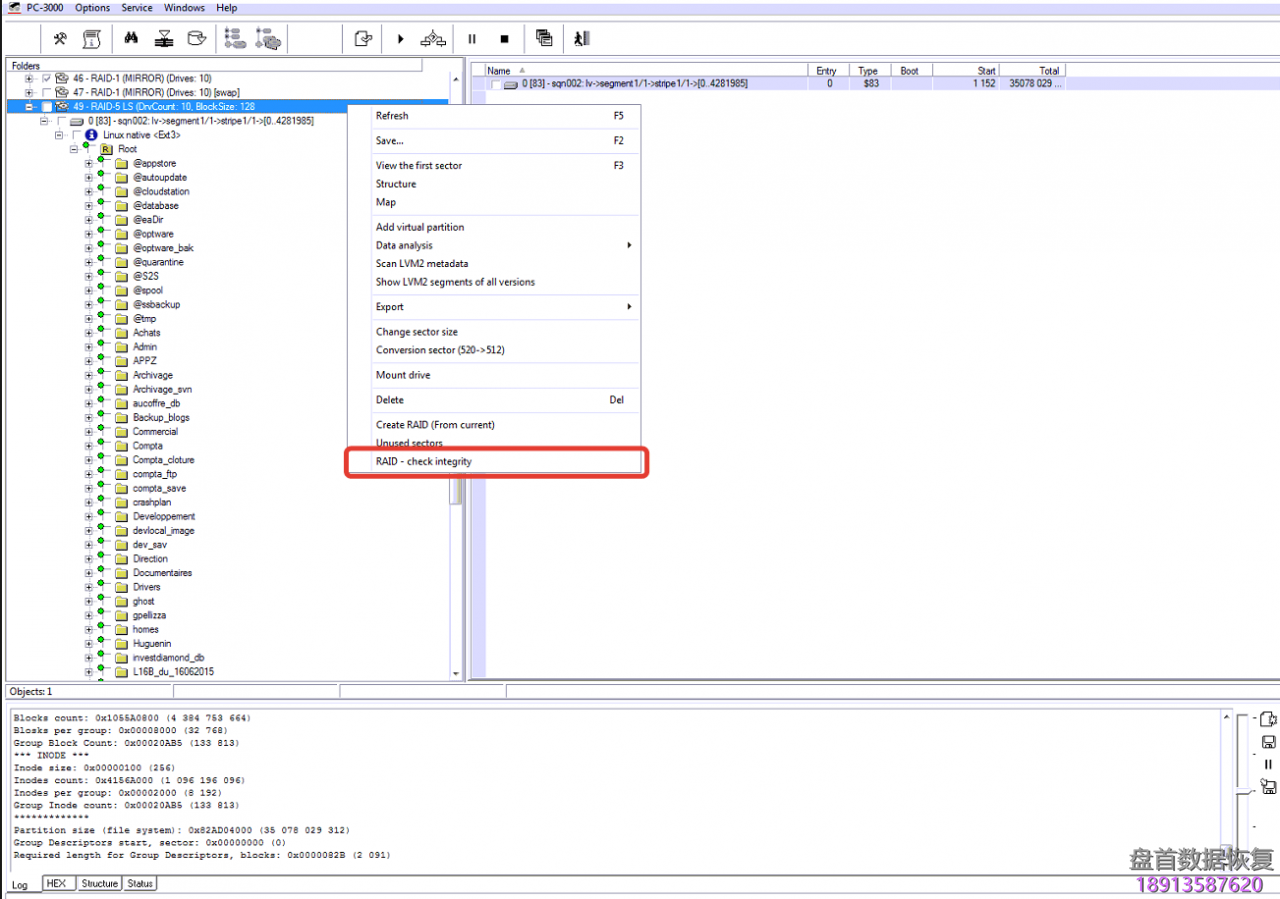The height and width of the screenshot is (899, 1280).
Task: Open the Service menu in menu bar
Action: pos(137,8)
